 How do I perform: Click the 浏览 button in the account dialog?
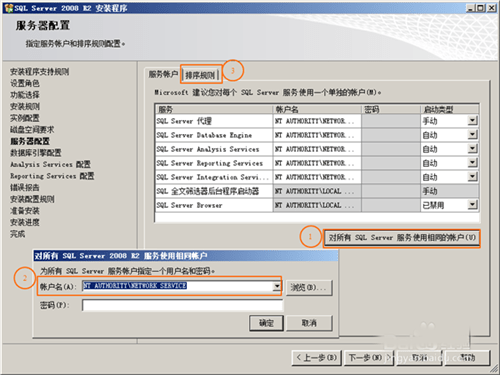pos(309,287)
